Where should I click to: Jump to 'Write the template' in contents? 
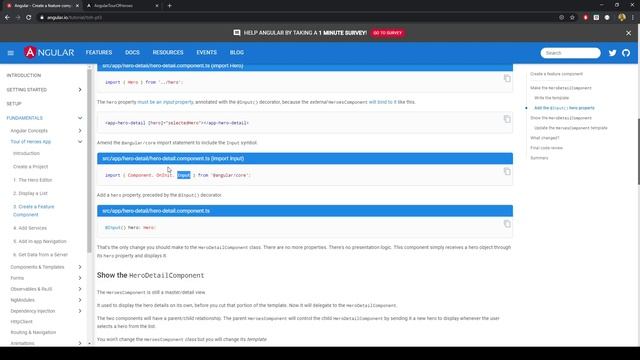tap(551, 98)
